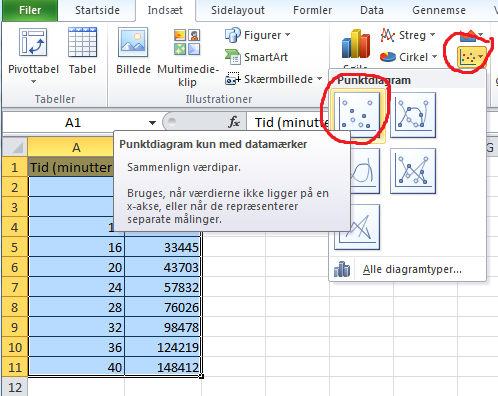Expand the Cirkel chart dropdown arrow
Screen dimensions: 498x396
[x=435, y=57]
